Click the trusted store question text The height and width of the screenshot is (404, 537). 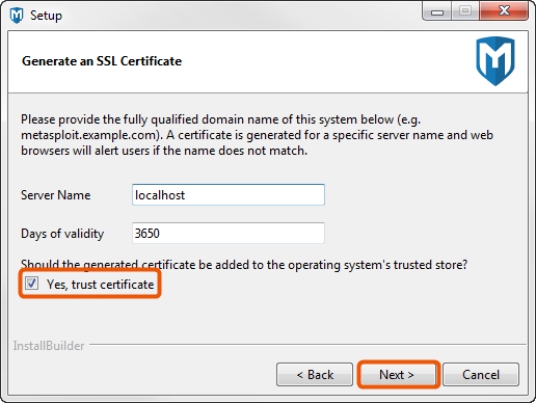coord(244,265)
